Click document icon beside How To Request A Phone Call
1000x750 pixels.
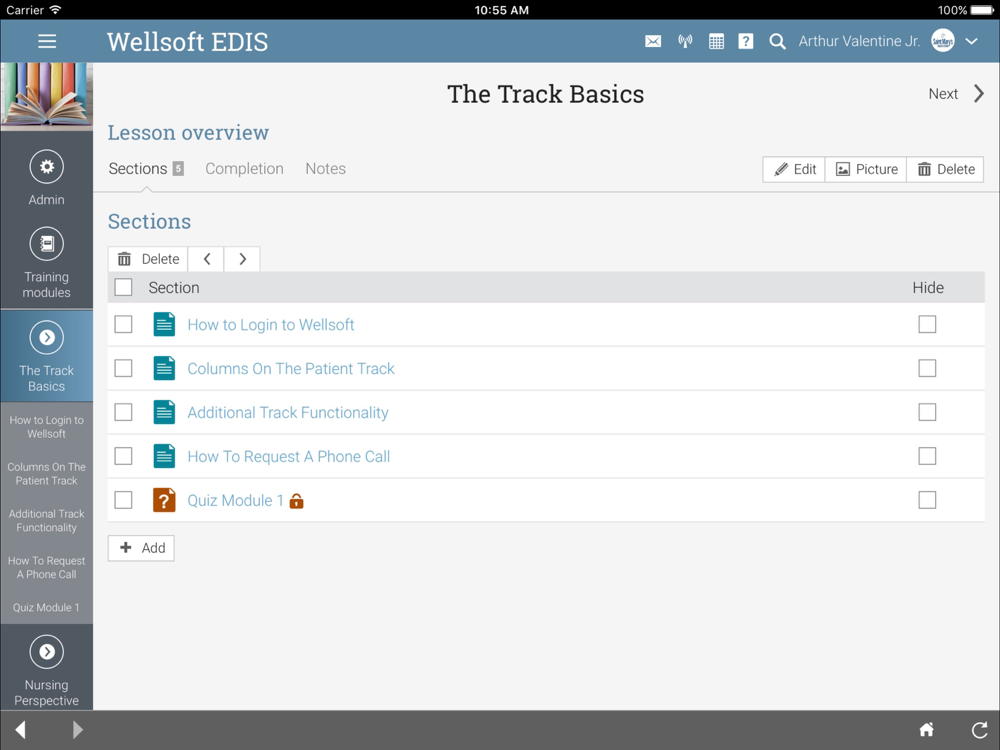click(164, 457)
